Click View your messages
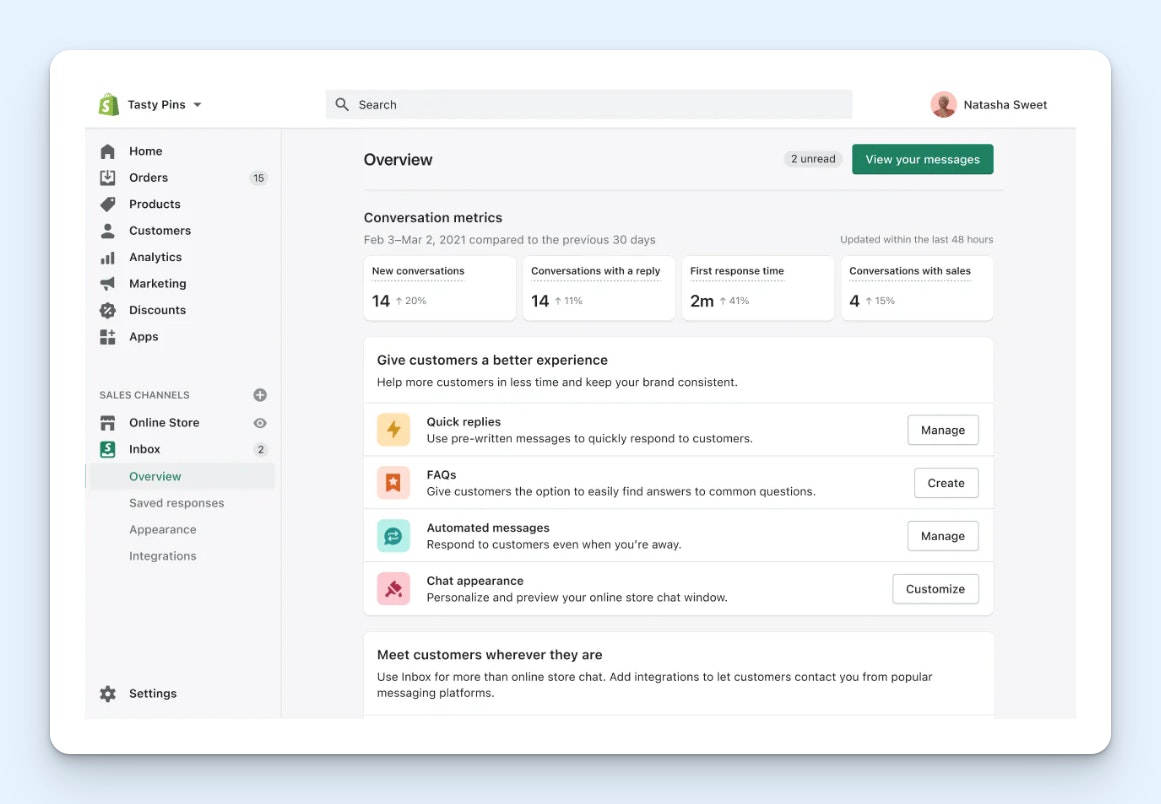Image resolution: width=1161 pixels, height=804 pixels. [922, 159]
